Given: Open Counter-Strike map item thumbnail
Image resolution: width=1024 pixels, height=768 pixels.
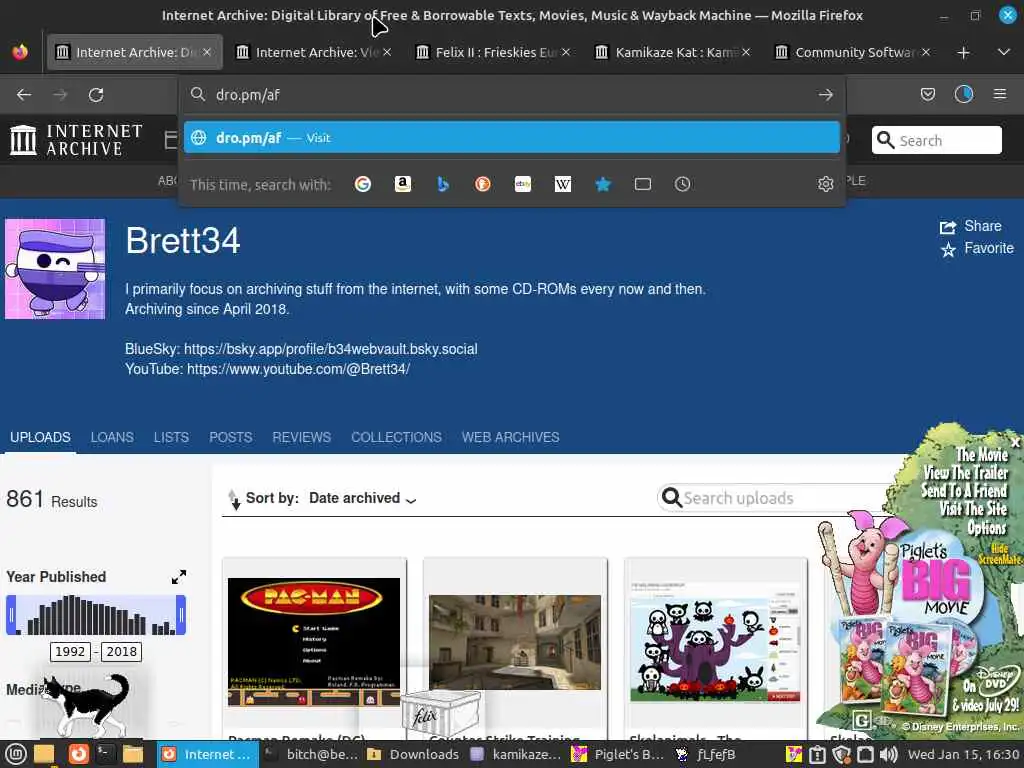Looking at the screenshot, I should (515, 642).
